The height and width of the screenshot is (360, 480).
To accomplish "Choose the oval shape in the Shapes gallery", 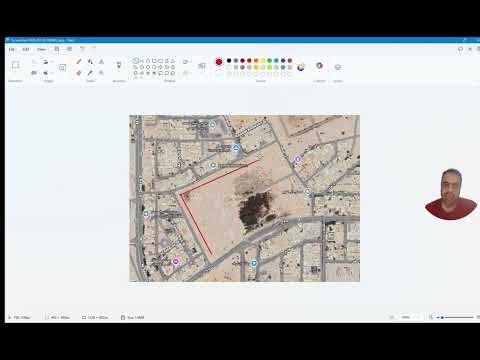I will 148,61.
